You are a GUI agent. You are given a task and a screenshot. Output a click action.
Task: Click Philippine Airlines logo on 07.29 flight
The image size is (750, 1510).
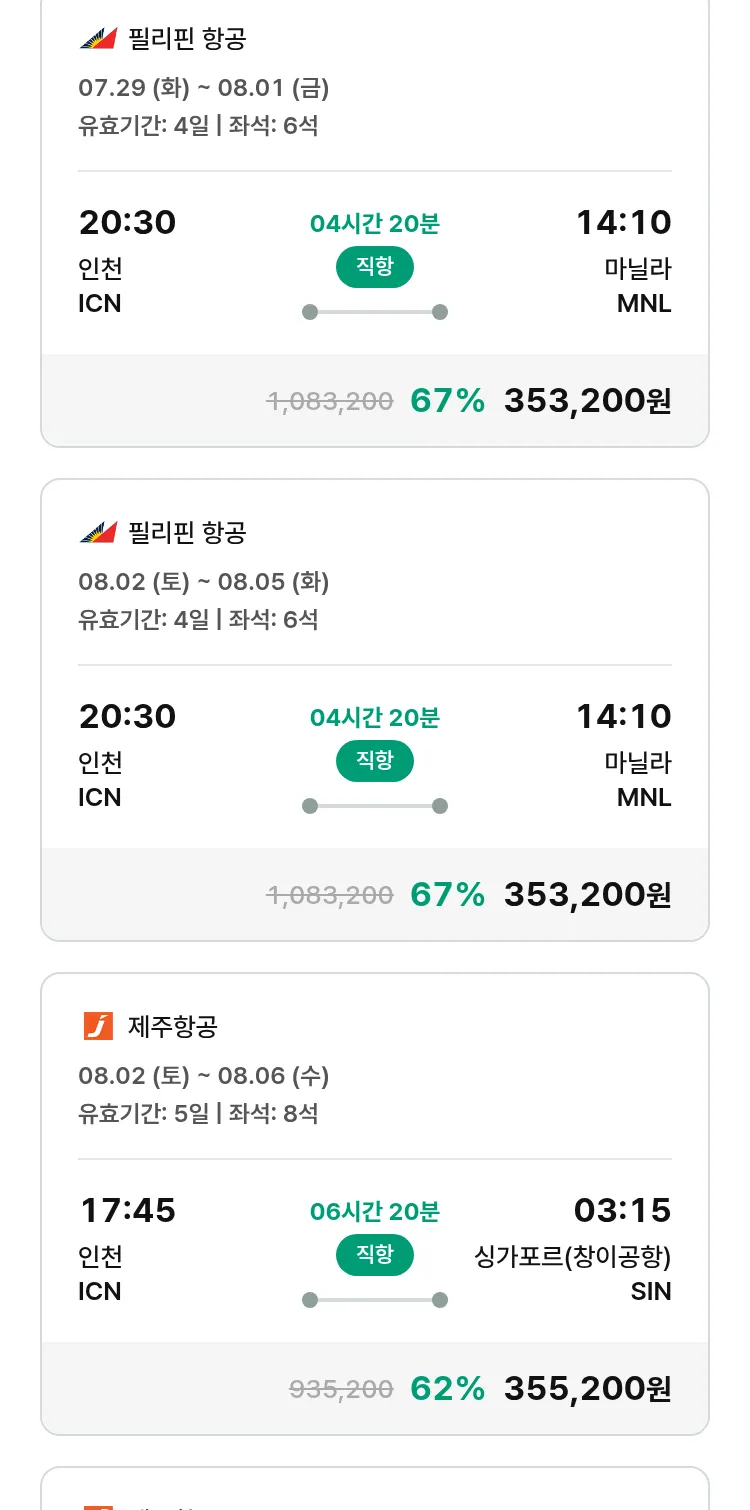(x=98, y=39)
